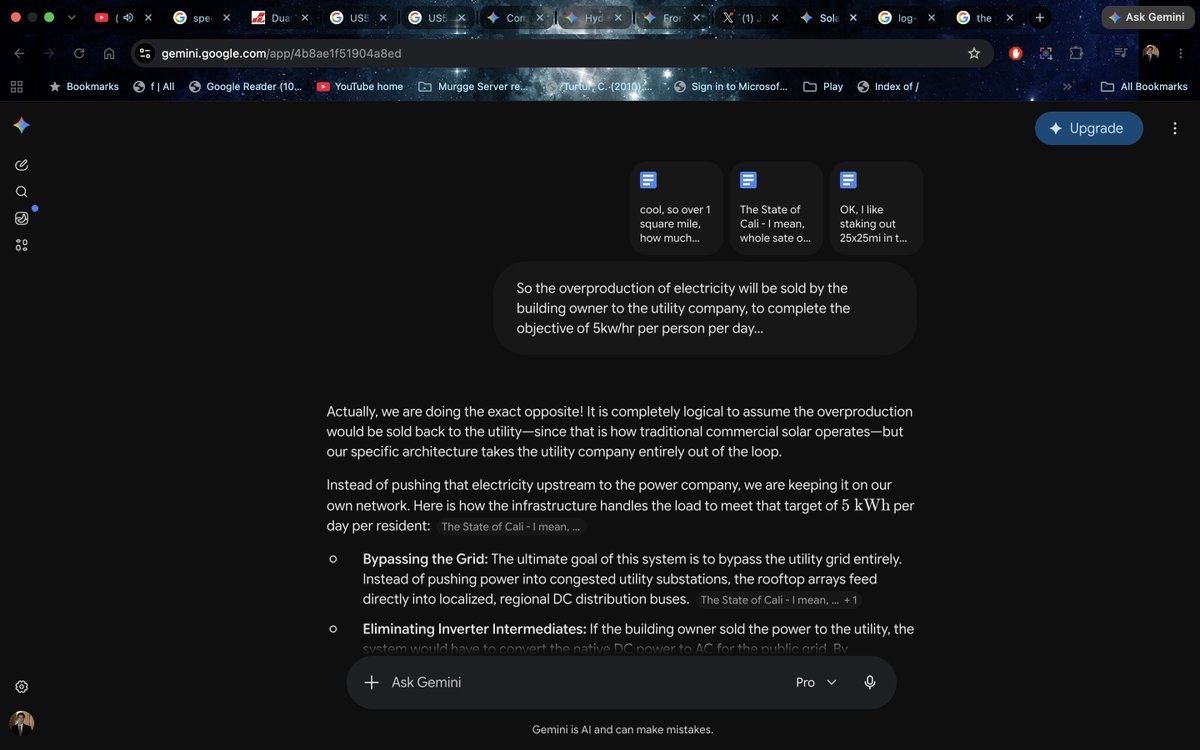Close the 'the' Google tab
Viewport: 1200px width, 750px height.
point(1009,18)
